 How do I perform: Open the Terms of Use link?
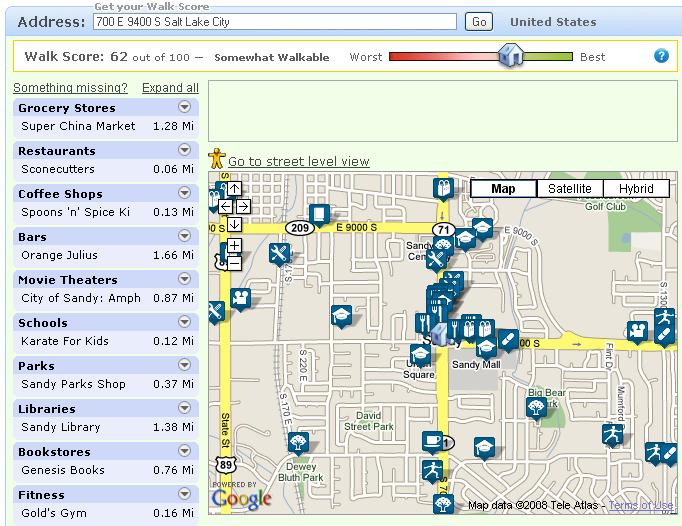(641, 505)
